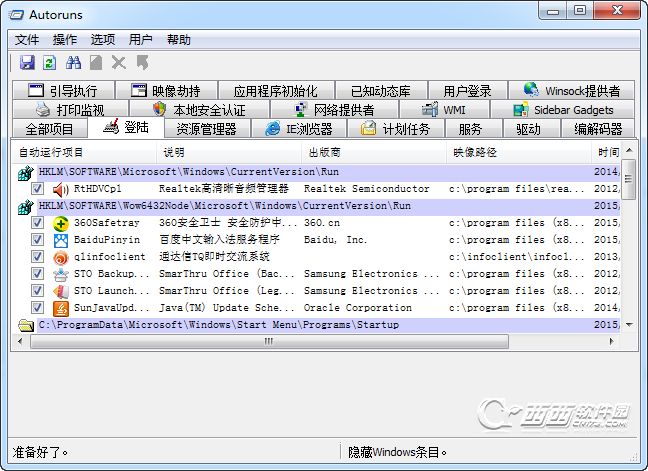Toggle the BaiduPinyin checkbox
648x471 pixels.
pyautogui.click(x=37, y=240)
